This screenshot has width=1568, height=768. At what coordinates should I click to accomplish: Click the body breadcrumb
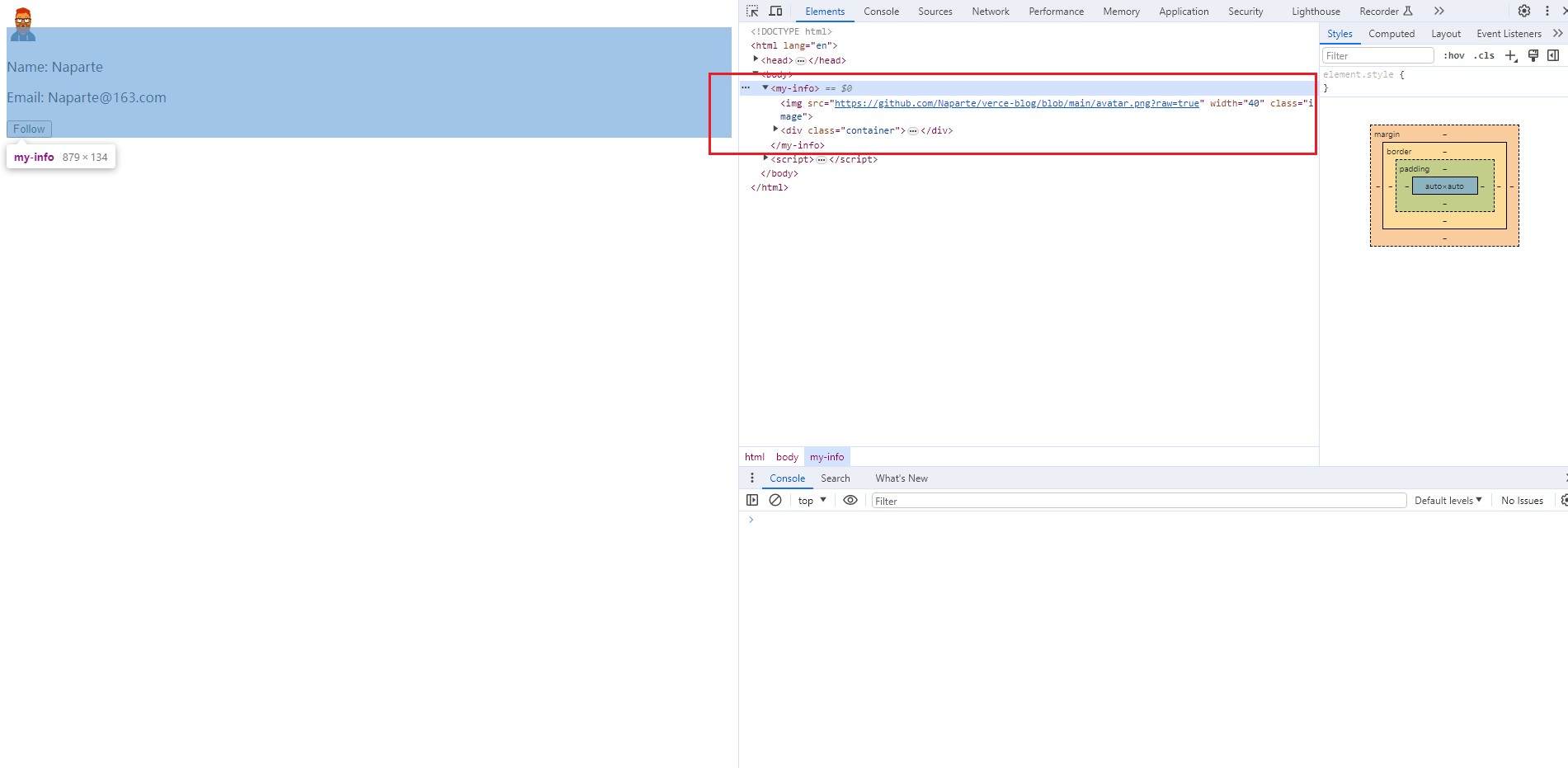pyautogui.click(x=787, y=457)
